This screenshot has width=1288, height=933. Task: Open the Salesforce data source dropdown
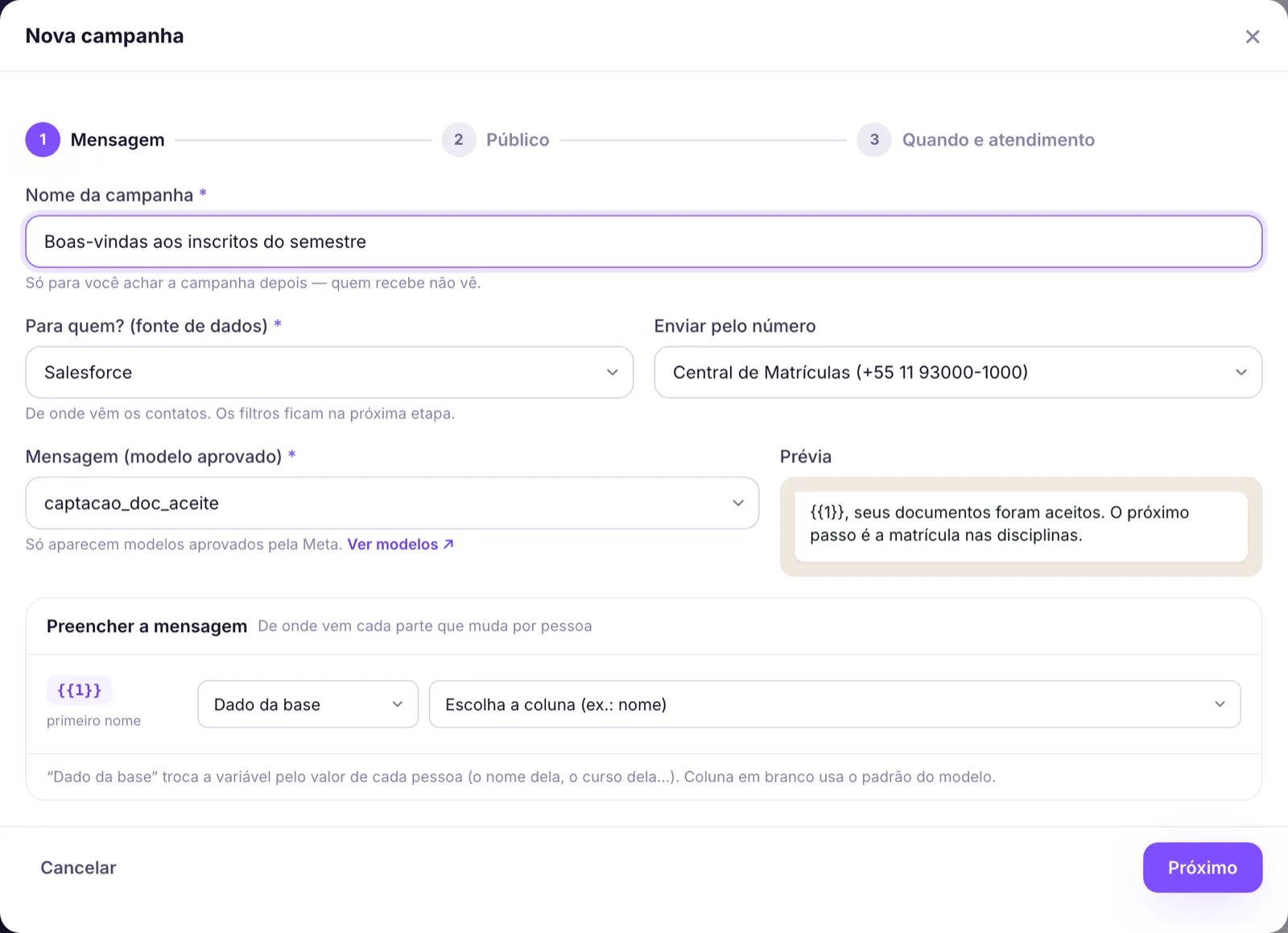click(x=329, y=373)
